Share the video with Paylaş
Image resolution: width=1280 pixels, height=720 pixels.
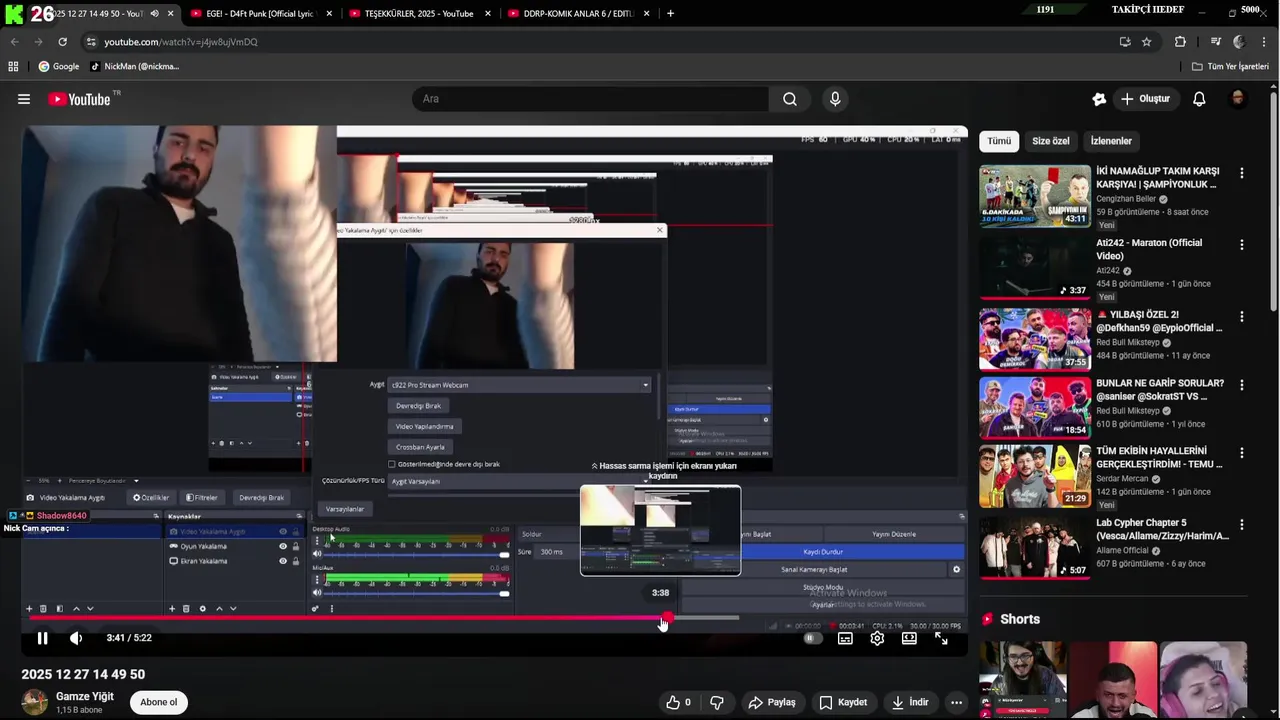[x=772, y=702]
